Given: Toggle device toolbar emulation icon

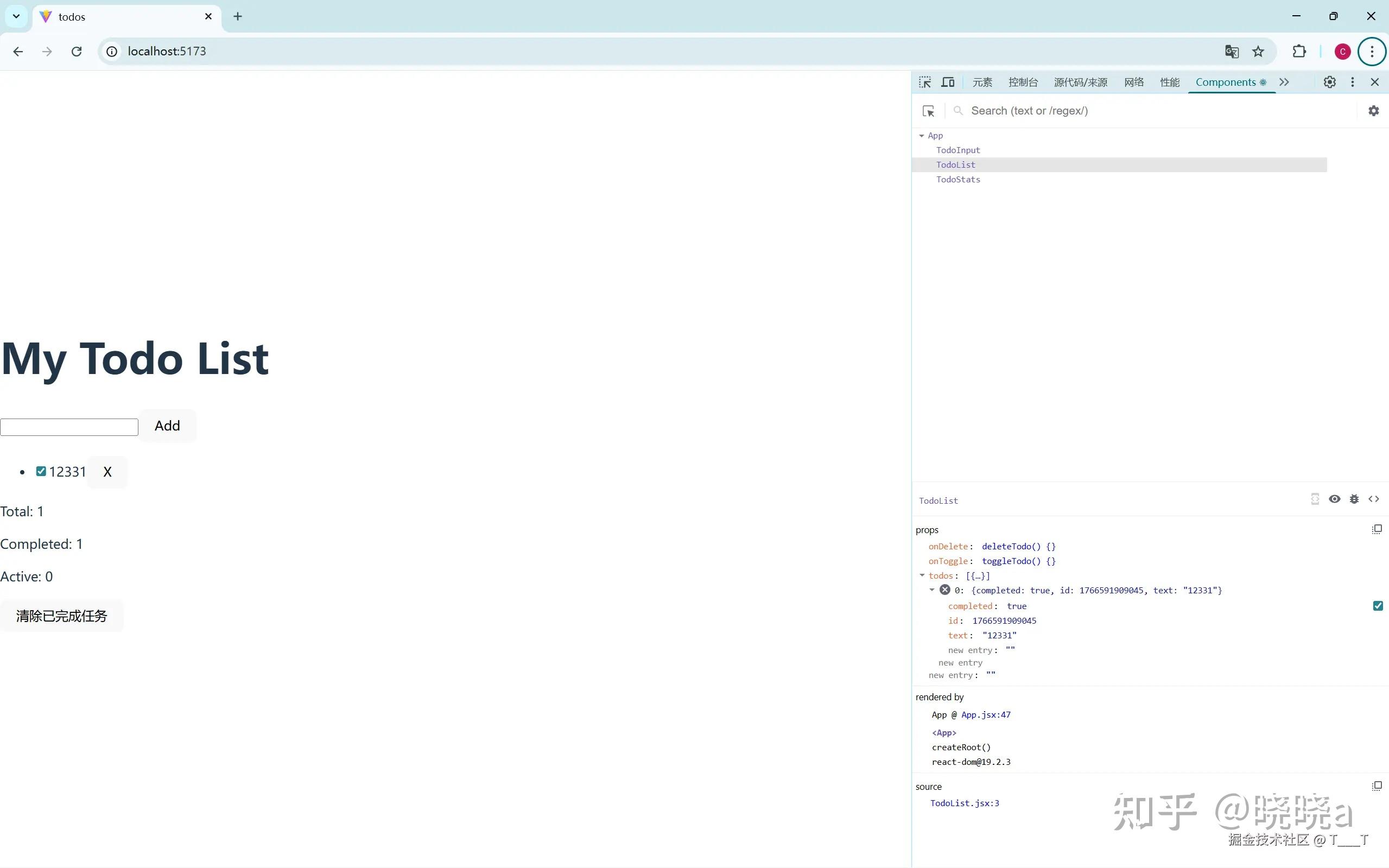Looking at the screenshot, I should click(x=948, y=82).
